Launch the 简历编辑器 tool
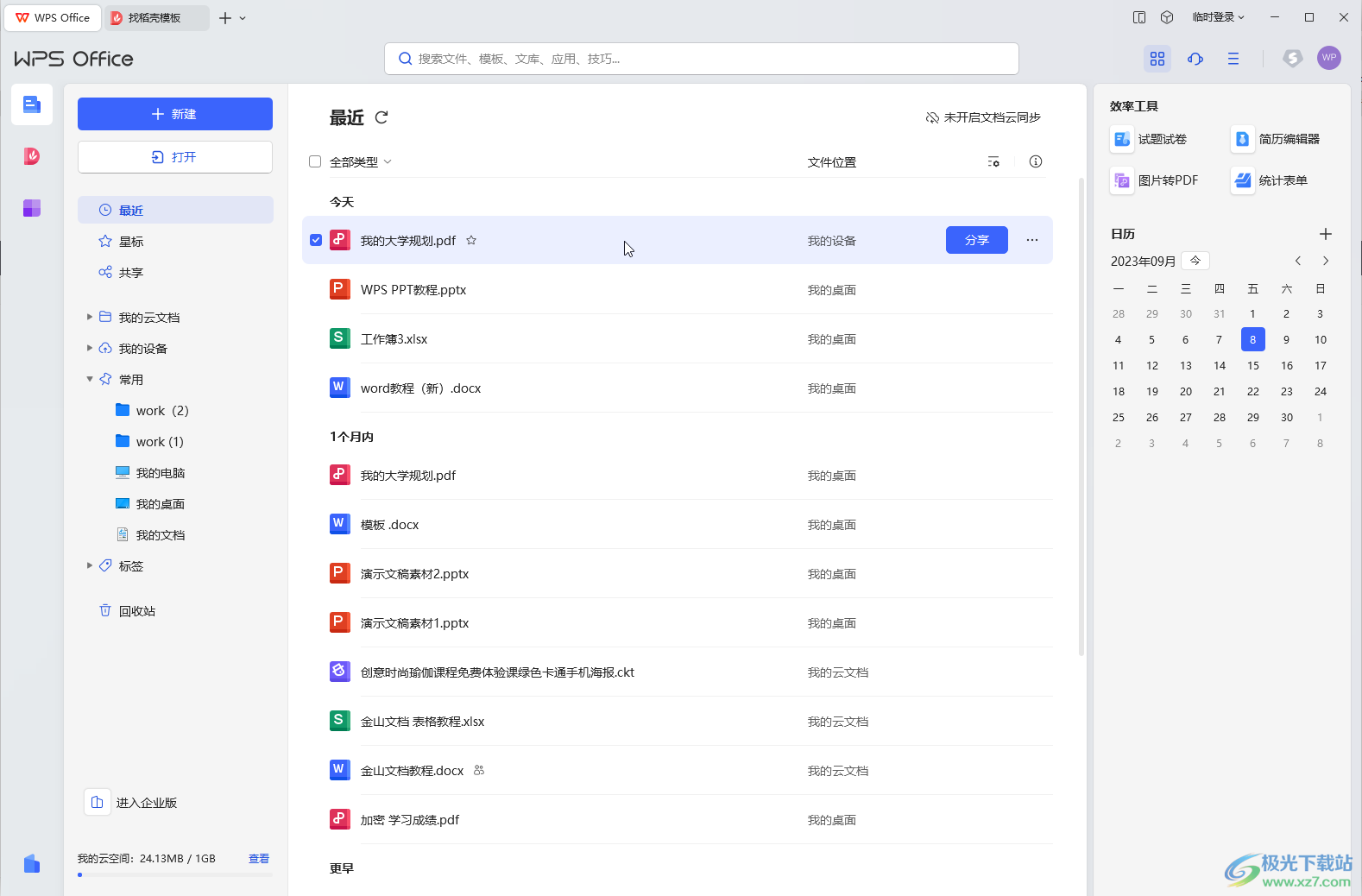Screen dimensions: 1362x896 click(1277, 139)
